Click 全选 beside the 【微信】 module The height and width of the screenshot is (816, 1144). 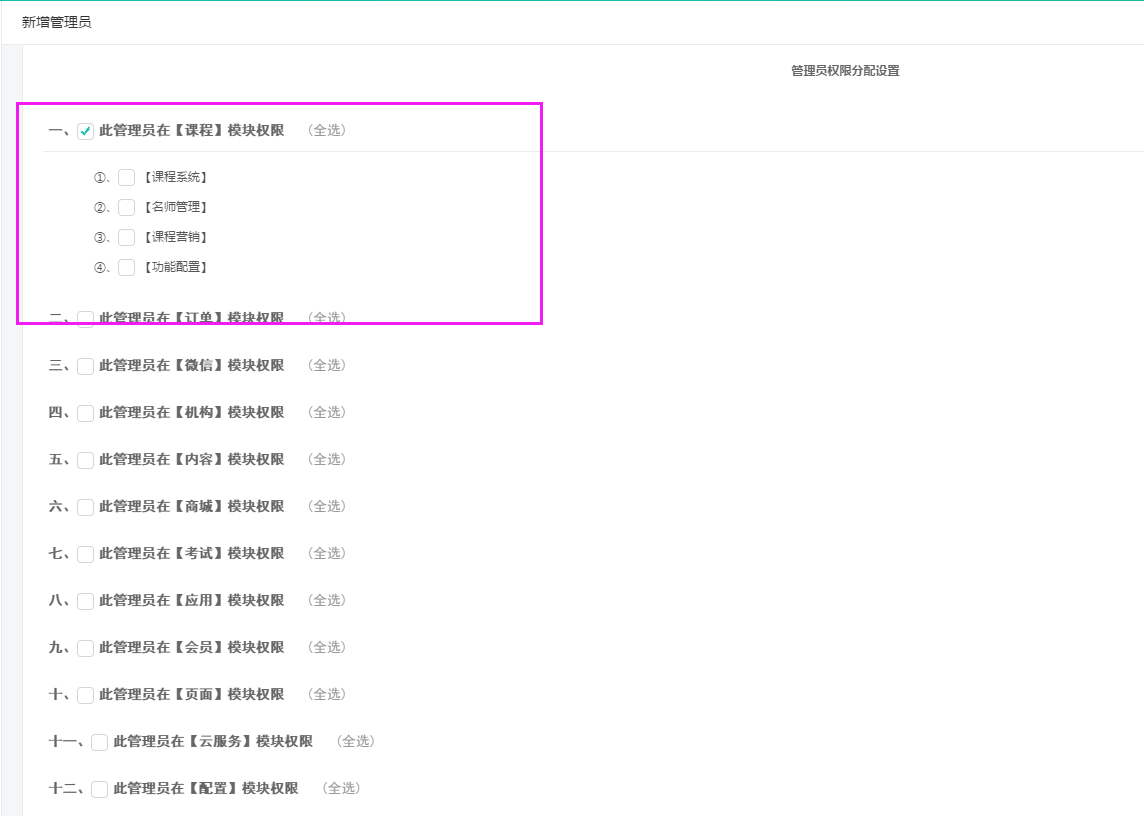point(327,365)
